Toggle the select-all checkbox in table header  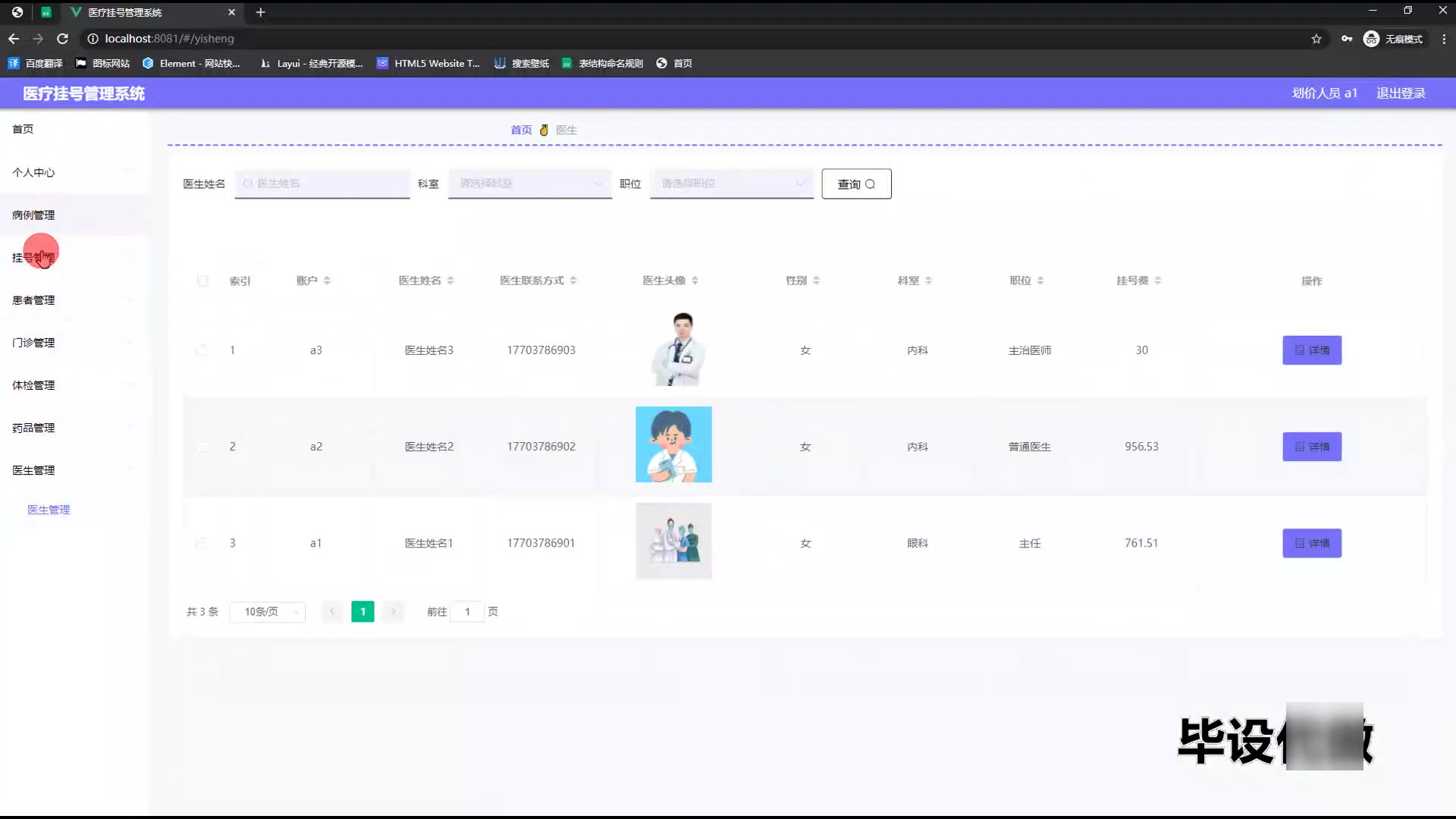pos(202,281)
